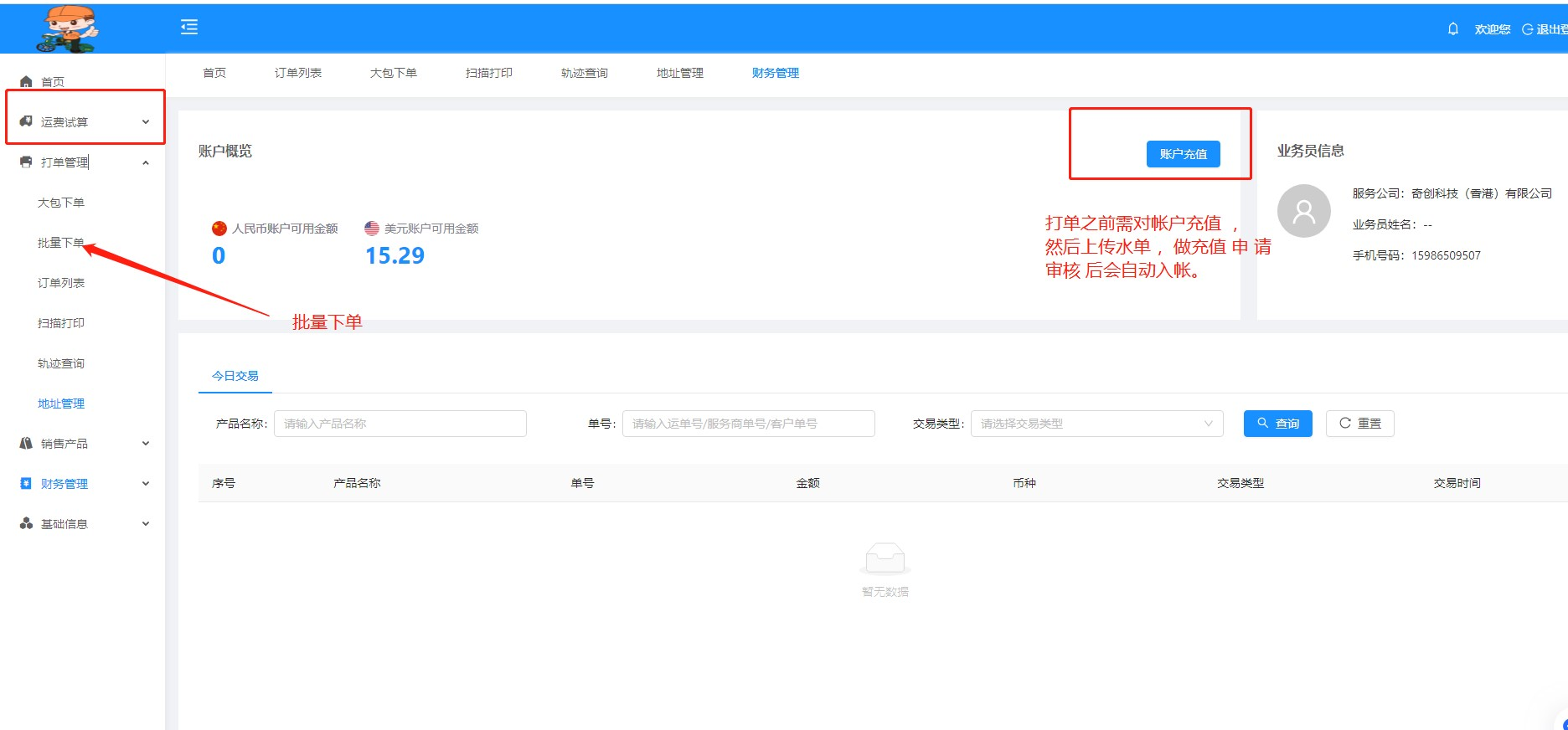Click the 基础信息 sidebar icon
The height and width of the screenshot is (730, 1568).
[x=26, y=523]
